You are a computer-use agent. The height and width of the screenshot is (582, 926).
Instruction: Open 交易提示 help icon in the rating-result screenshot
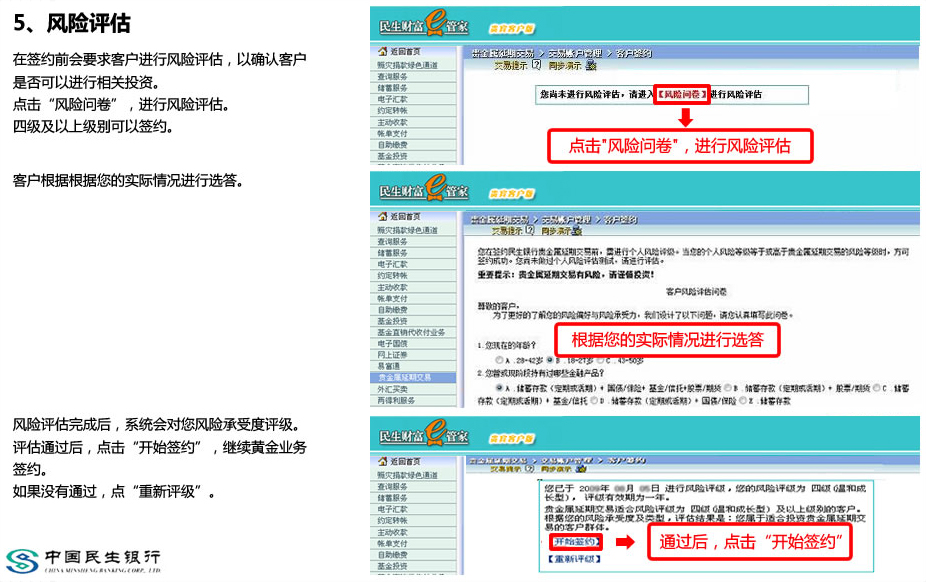[x=529, y=469]
